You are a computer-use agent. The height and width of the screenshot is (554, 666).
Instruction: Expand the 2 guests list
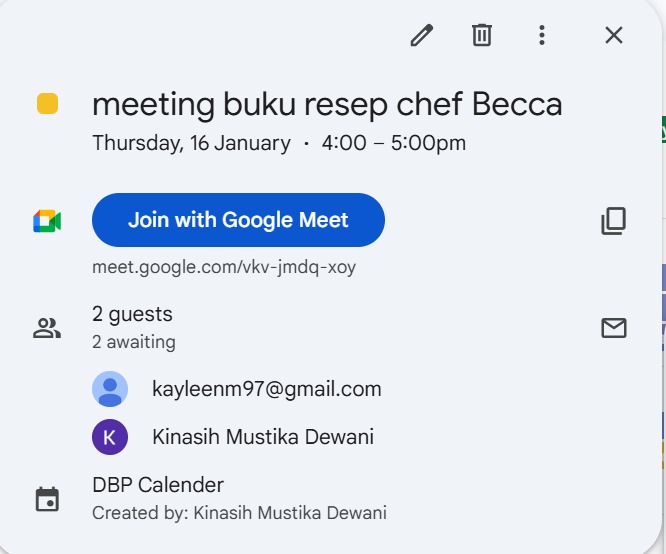133,314
